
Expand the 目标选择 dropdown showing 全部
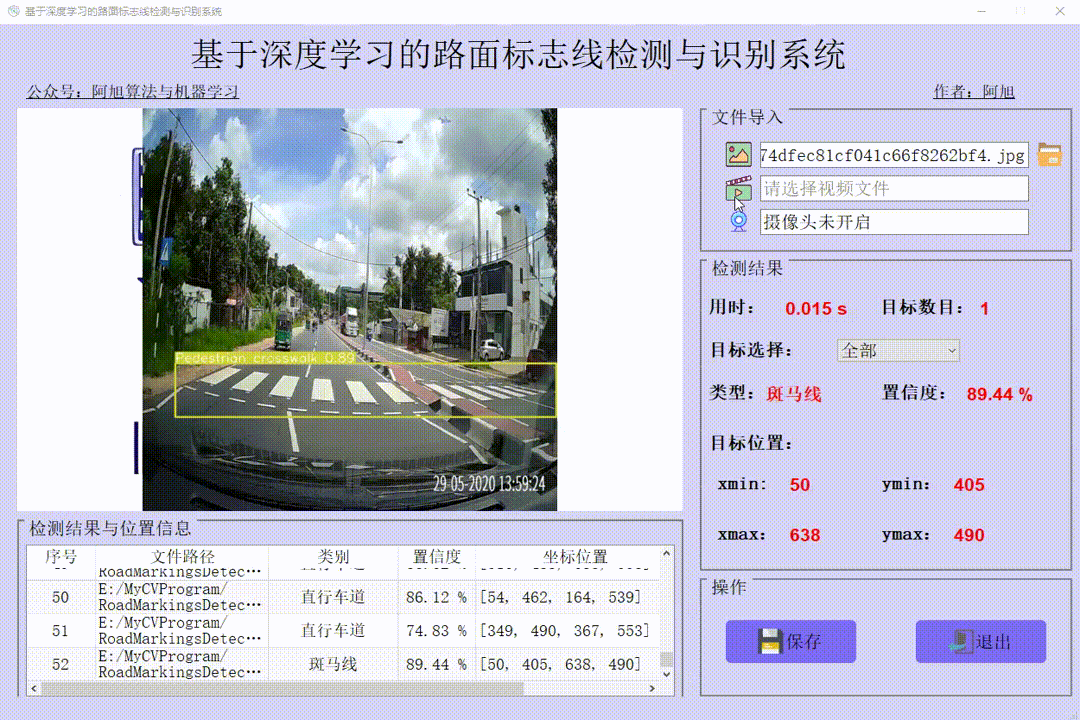898,351
